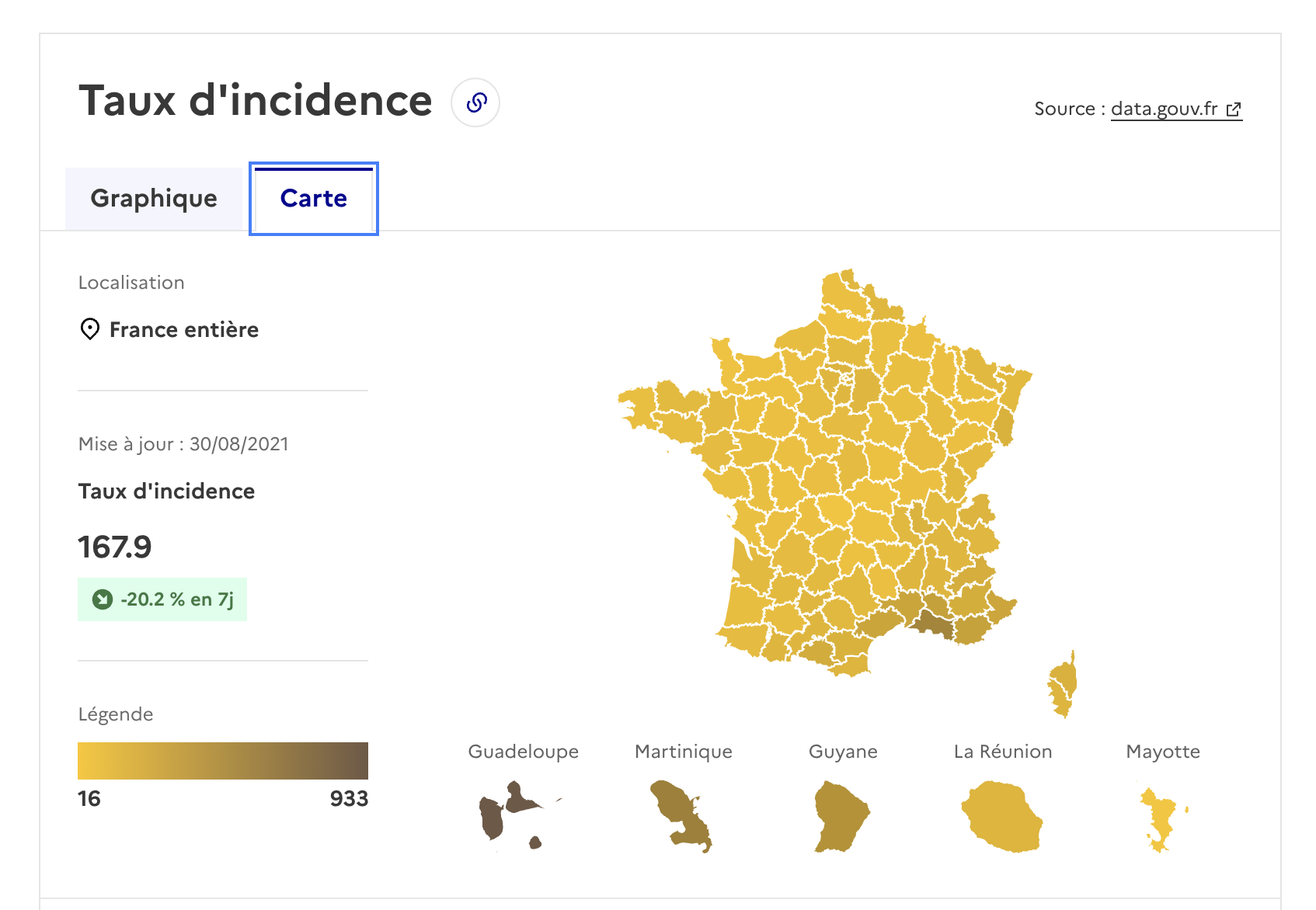The height and width of the screenshot is (910, 1316).
Task: Click the 167.9 incidence value
Action: [x=115, y=547]
